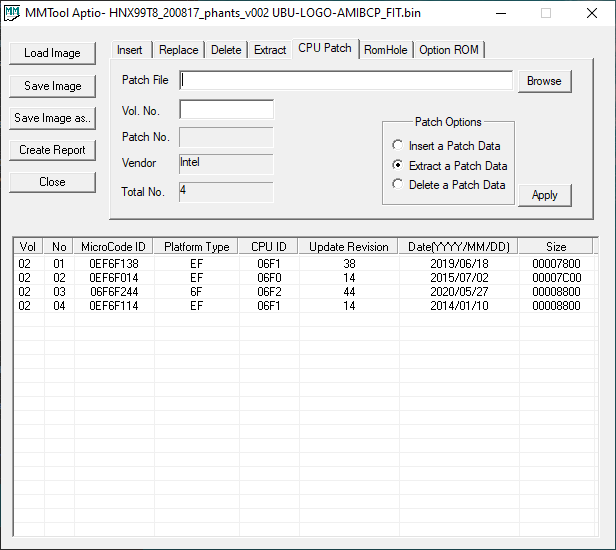Select Extract a Patch Data option
Viewport: 616px width, 550px height.
(449, 165)
